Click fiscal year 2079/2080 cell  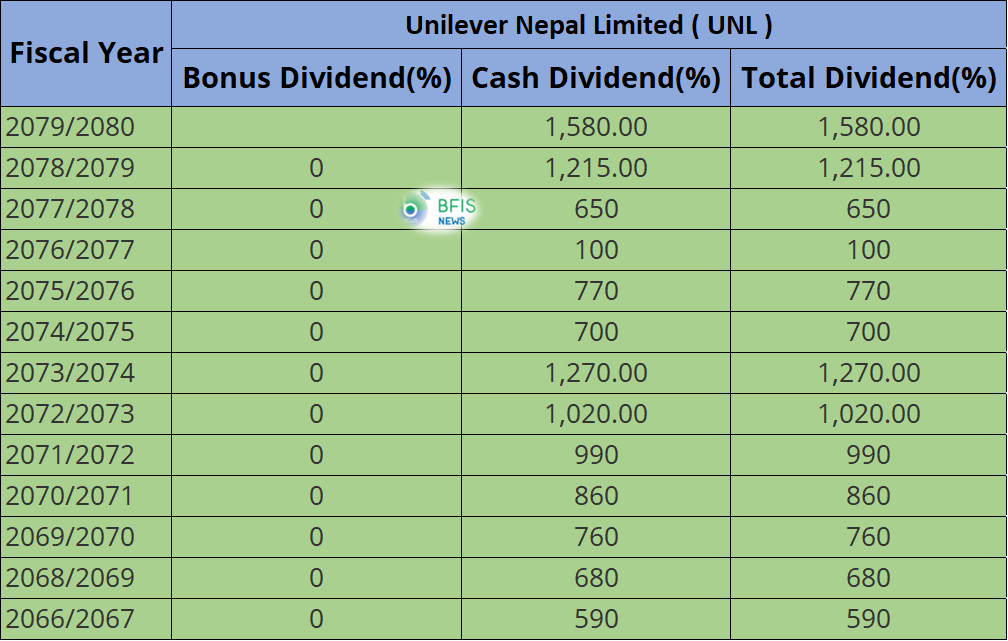[x=86, y=127]
